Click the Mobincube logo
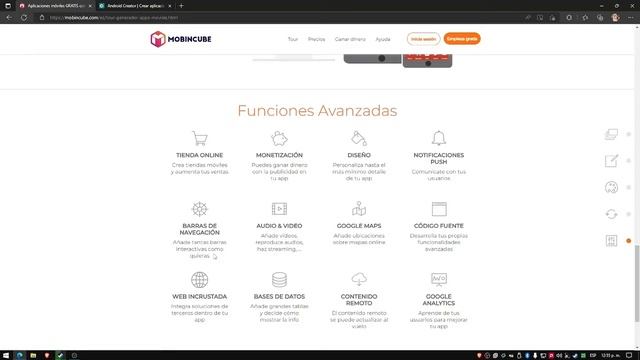 (181, 39)
